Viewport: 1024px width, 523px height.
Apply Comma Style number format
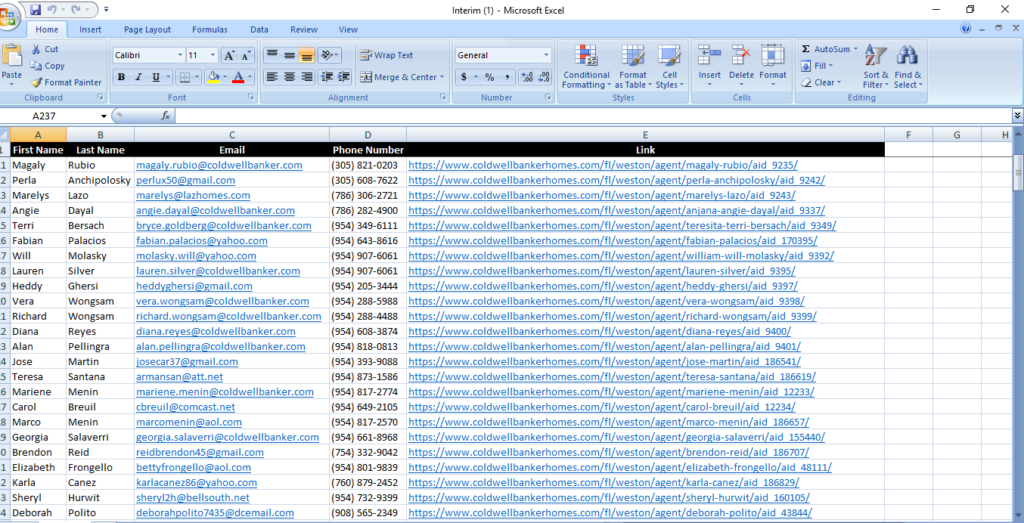pos(507,77)
